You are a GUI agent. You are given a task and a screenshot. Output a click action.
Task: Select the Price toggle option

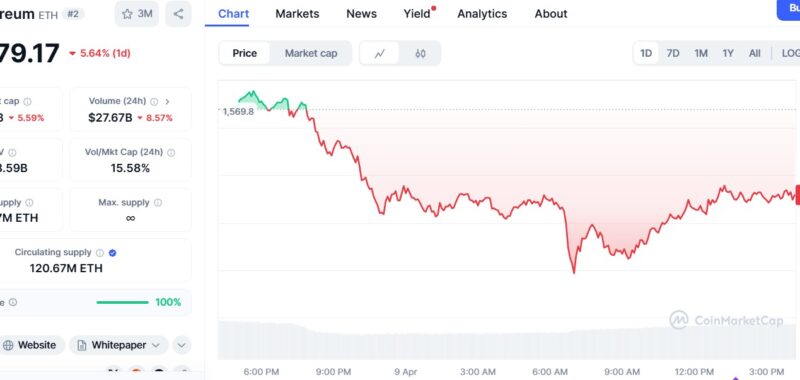coord(244,54)
